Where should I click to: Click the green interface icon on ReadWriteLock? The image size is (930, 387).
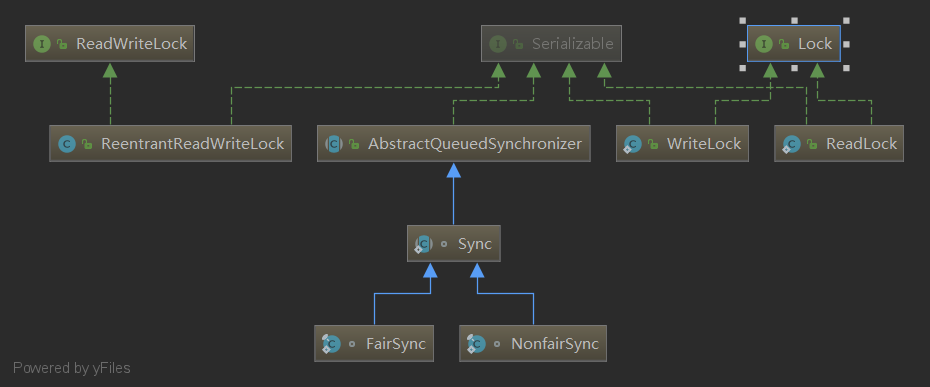click(x=42, y=44)
